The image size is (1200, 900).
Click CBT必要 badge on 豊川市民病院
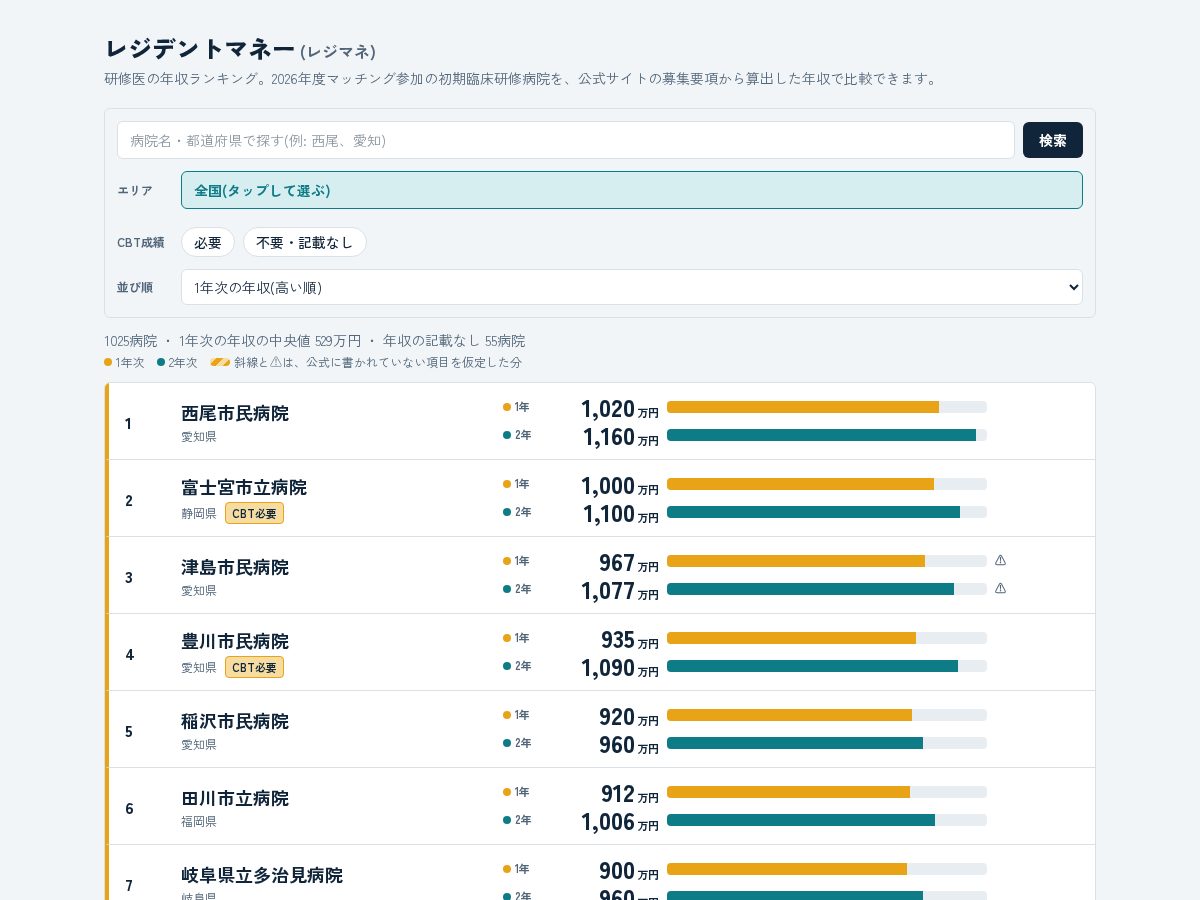coord(254,667)
